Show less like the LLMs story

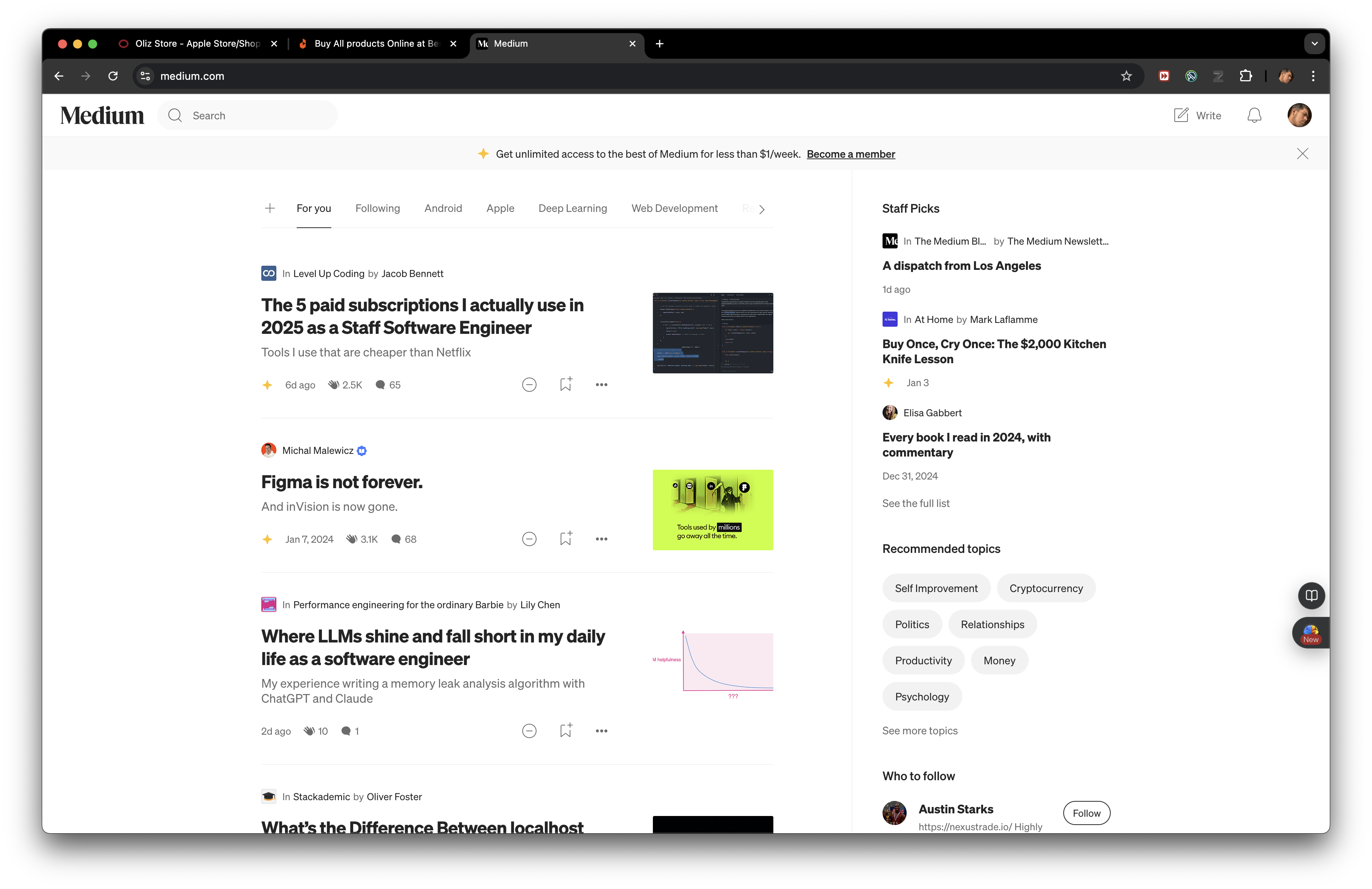[529, 731]
